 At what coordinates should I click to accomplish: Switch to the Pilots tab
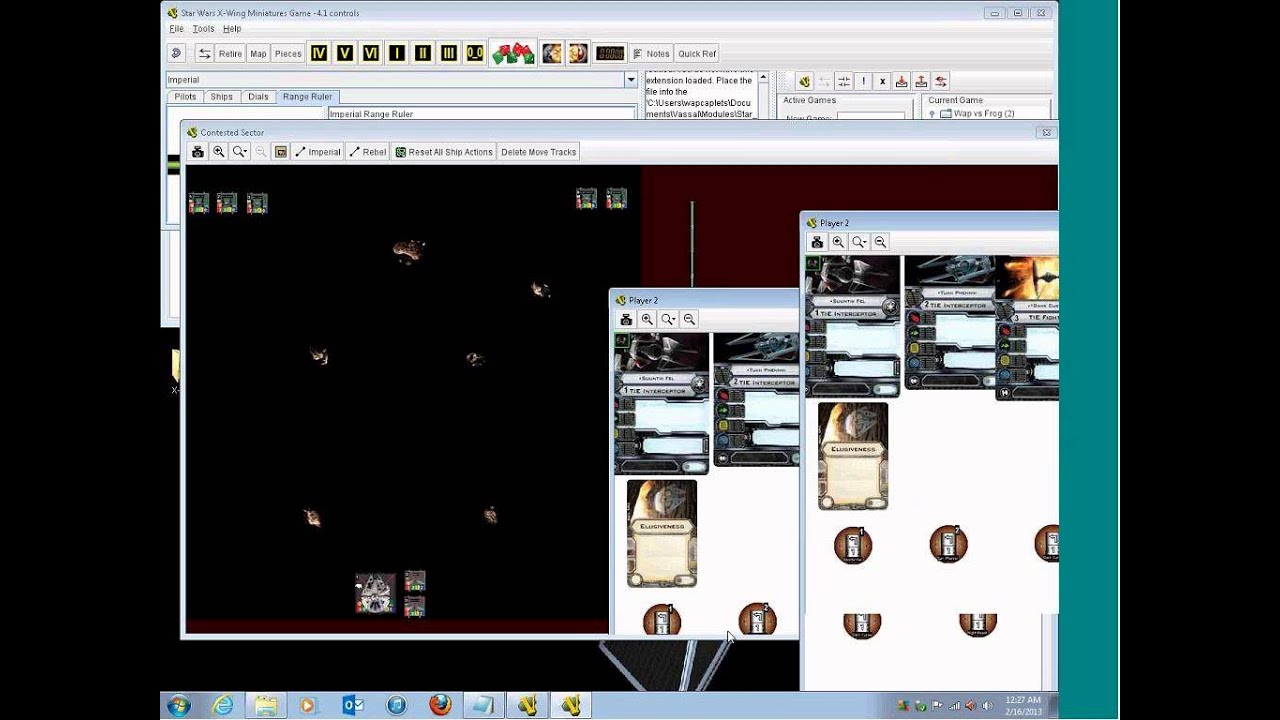pyautogui.click(x=185, y=97)
